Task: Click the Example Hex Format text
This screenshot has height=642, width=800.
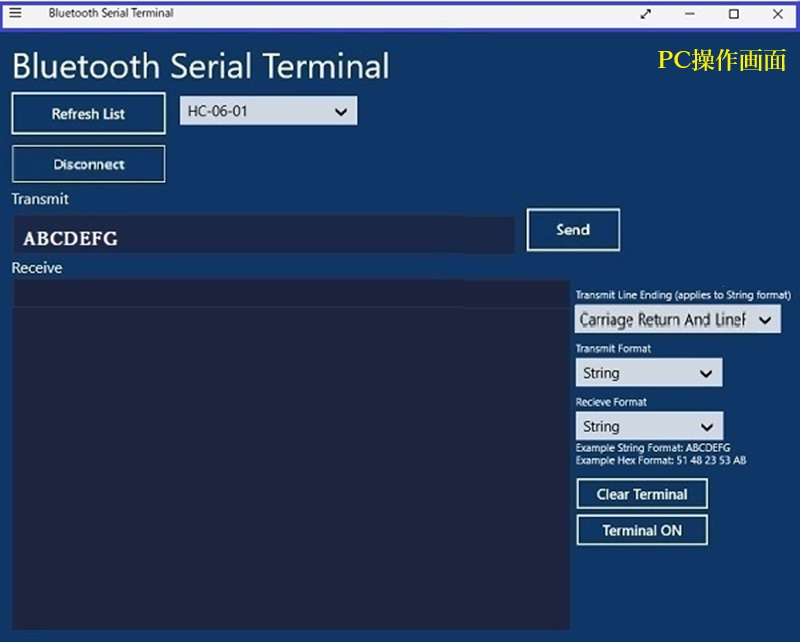Action: pos(660,461)
